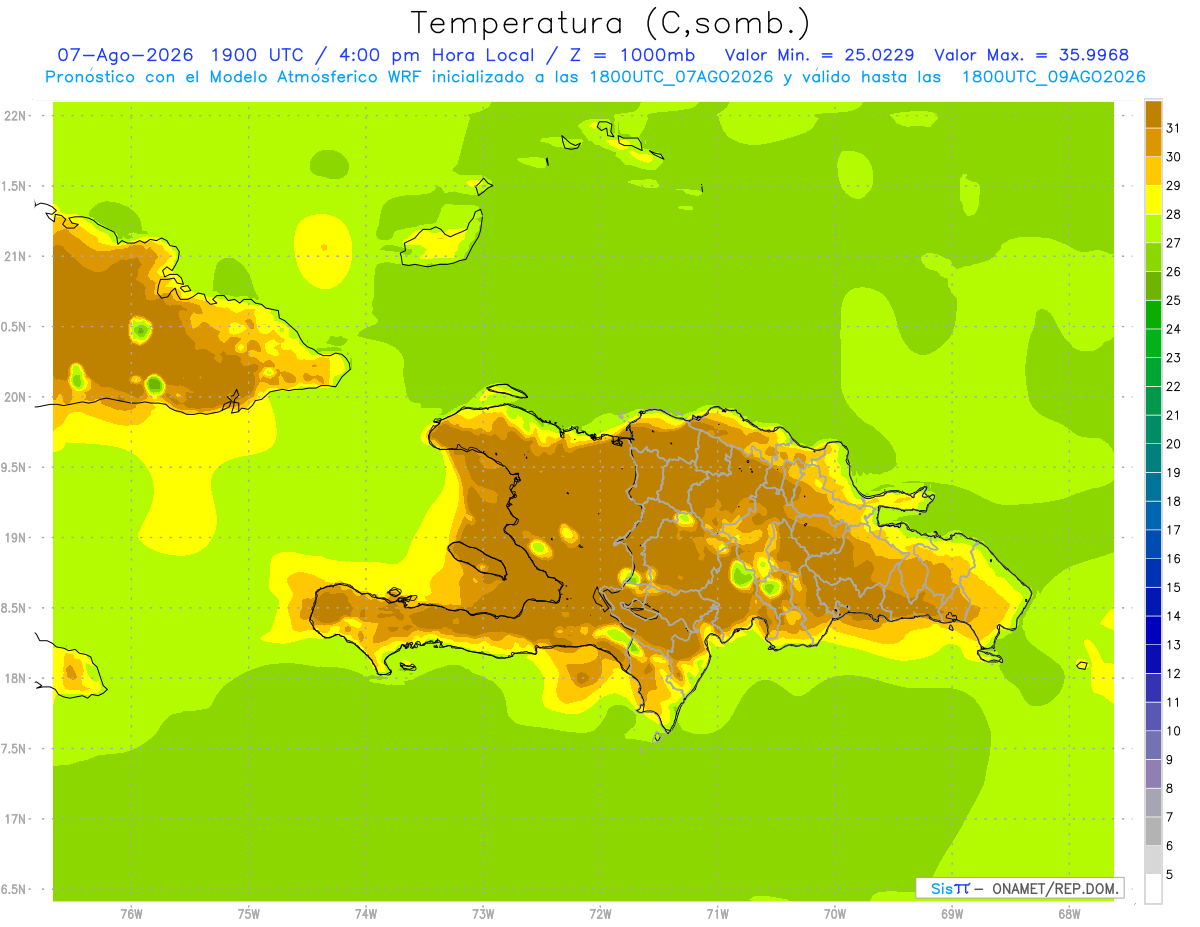Click the '18N' latitude label
The width and height of the screenshot is (1200, 927).
pos(17,678)
